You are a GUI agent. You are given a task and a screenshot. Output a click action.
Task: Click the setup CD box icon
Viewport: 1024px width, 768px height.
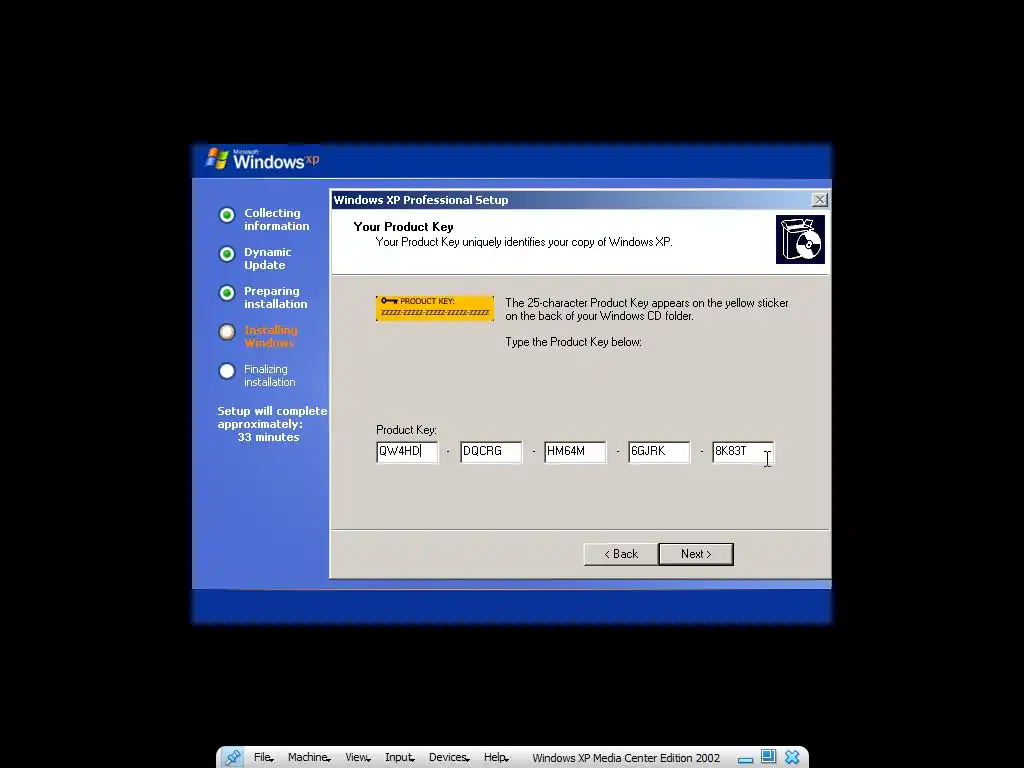point(800,240)
